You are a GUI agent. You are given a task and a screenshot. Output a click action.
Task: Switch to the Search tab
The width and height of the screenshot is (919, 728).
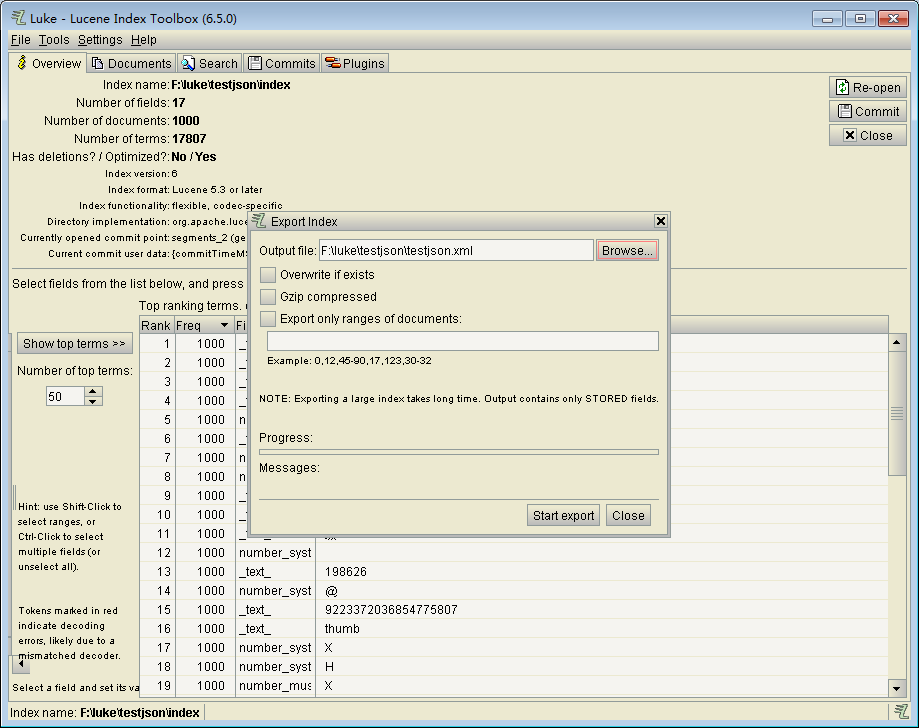(209, 63)
